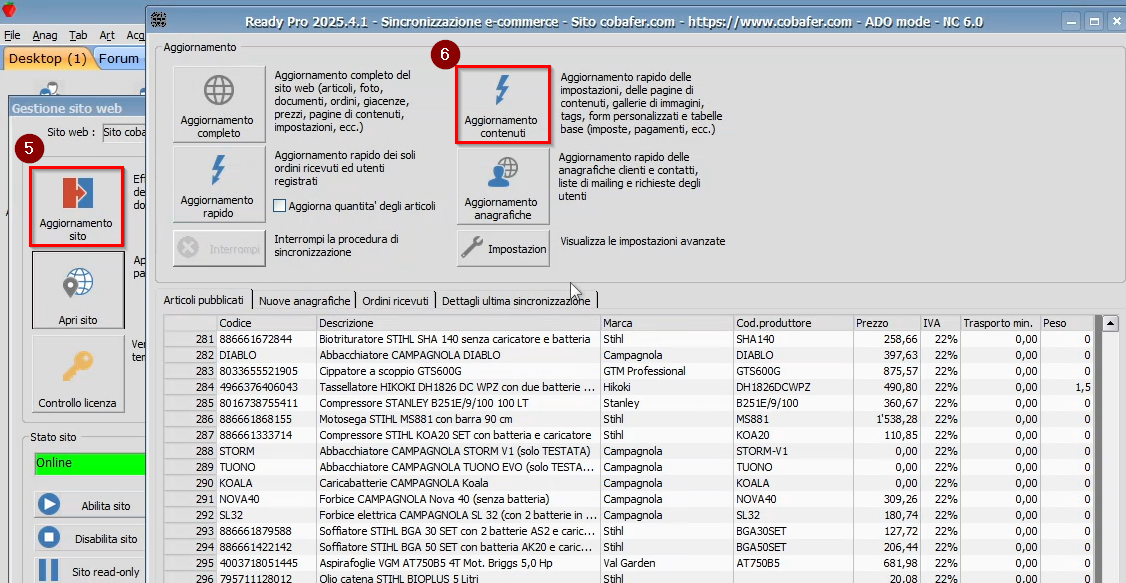Click price 1'538,28 cell
Viewport: 1126px width, 583px height.
point(887,419)
